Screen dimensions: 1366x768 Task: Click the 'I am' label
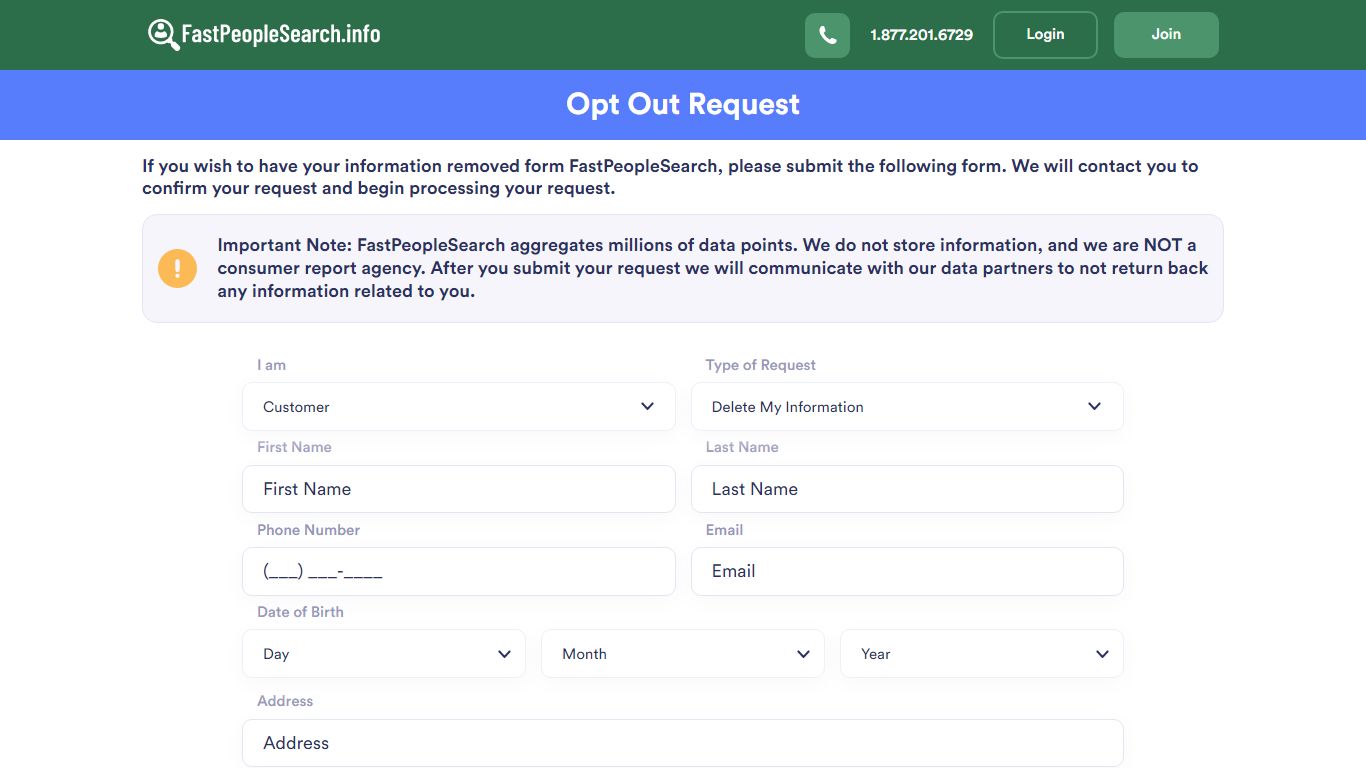point(271,365)
